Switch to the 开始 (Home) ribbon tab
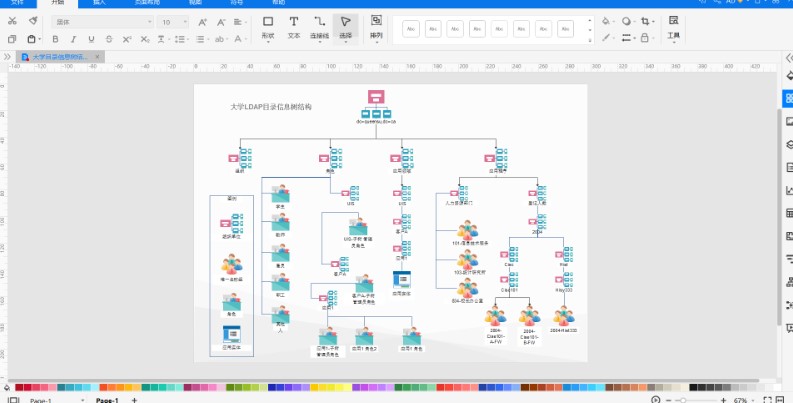Screen dimensions: 793x403 pos(58,3)
